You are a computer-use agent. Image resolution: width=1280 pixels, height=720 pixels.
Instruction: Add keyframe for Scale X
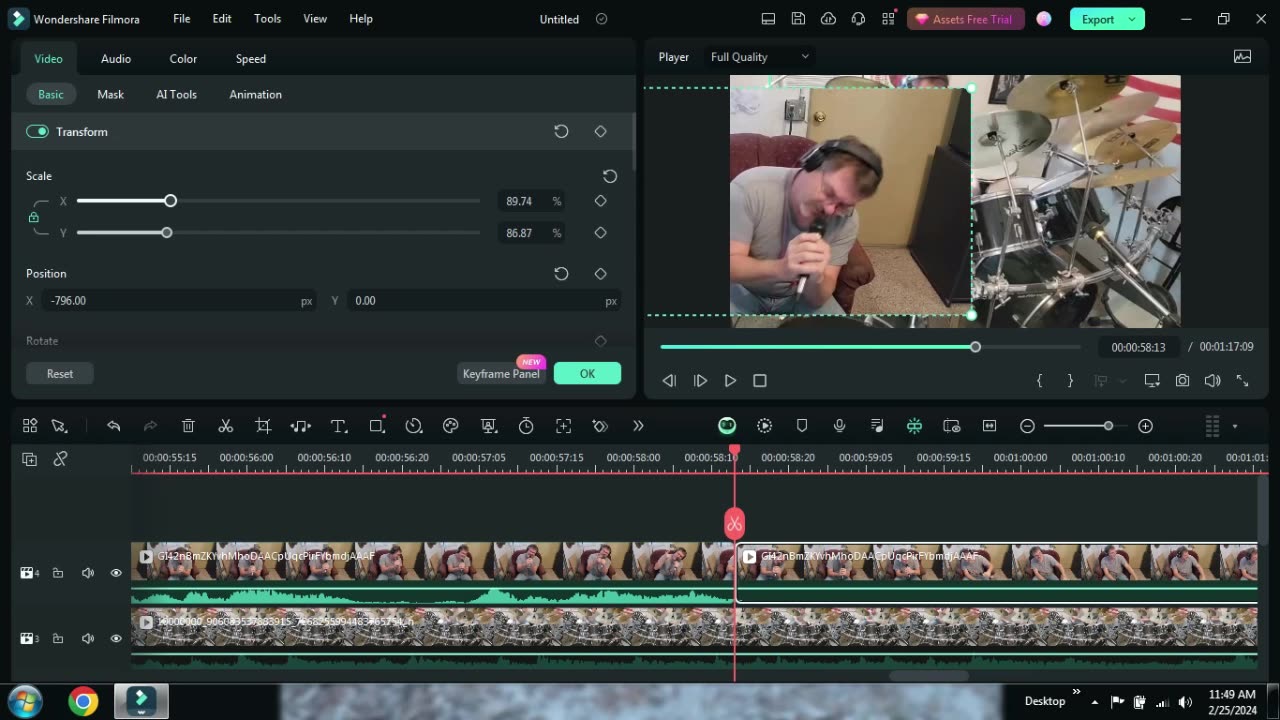pos(601,201)
